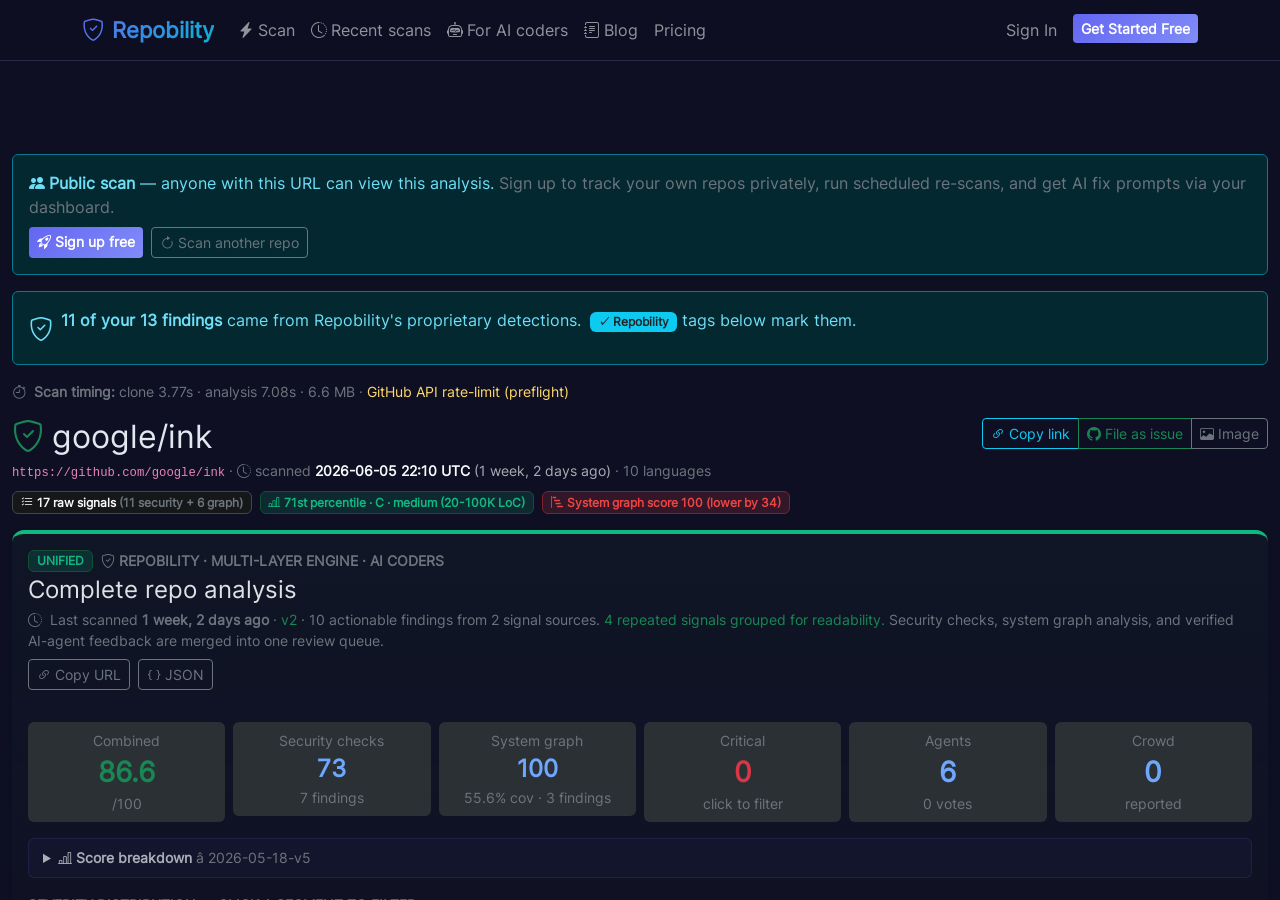File the scan as a GitHub issue
This screenshot has height=900, width=1280.
coord(1135,433)
